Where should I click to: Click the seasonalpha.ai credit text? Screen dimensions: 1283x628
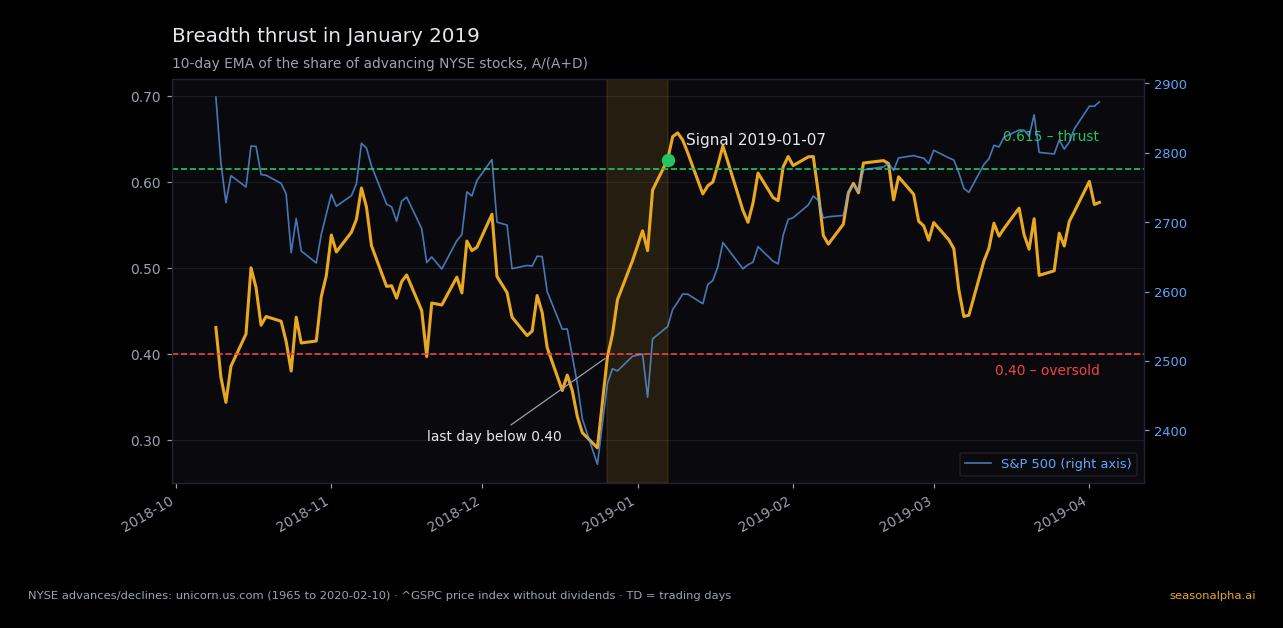click(1212, 596)
